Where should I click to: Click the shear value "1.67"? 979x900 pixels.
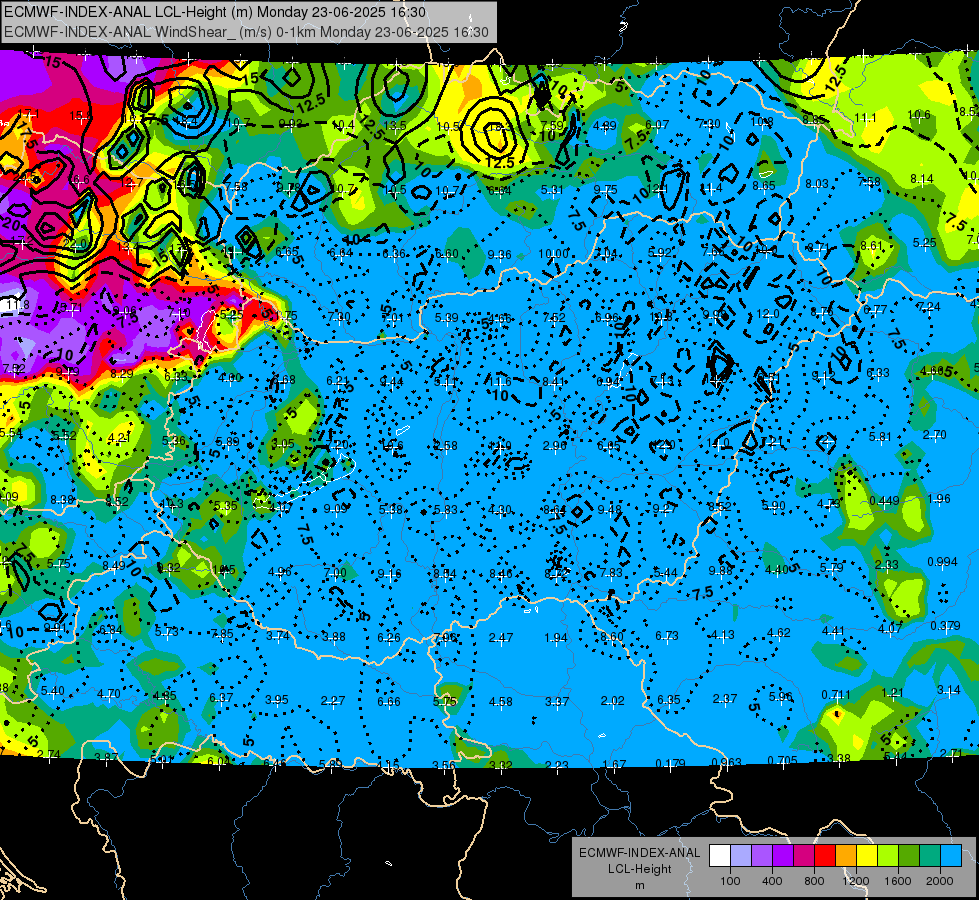[614, 764]
